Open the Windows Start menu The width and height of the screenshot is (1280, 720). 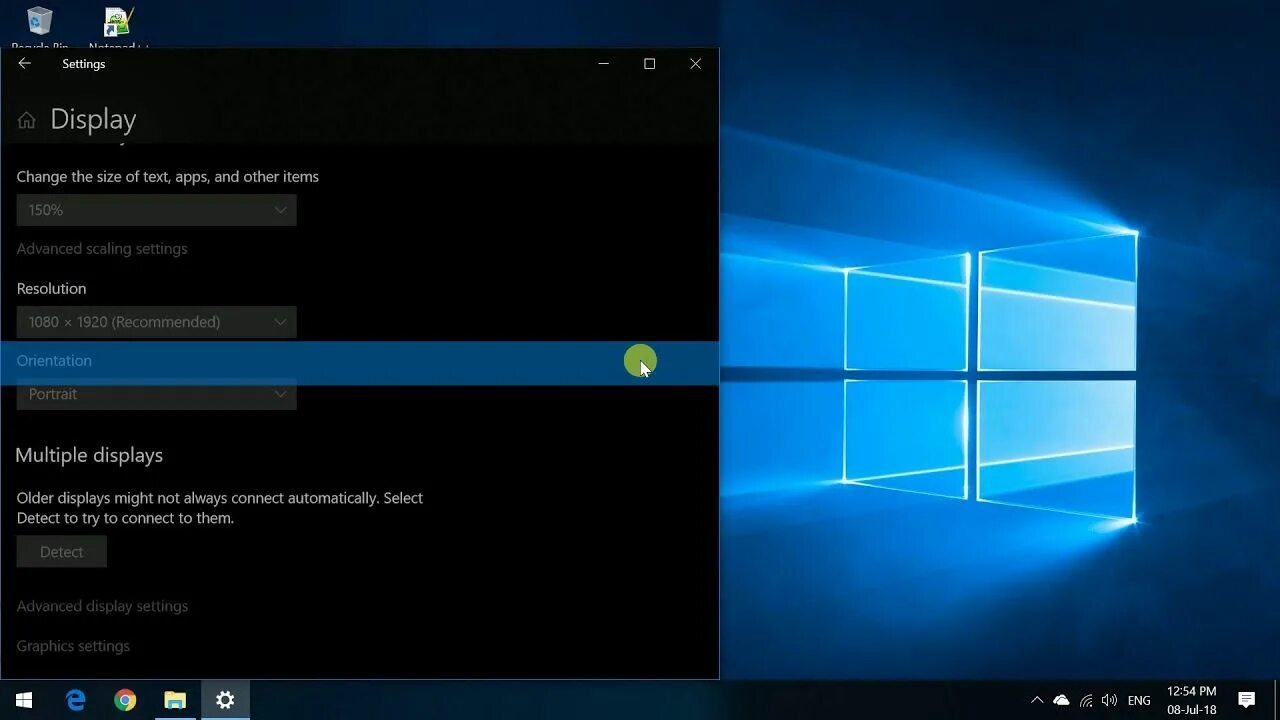[x=24, y=700]
